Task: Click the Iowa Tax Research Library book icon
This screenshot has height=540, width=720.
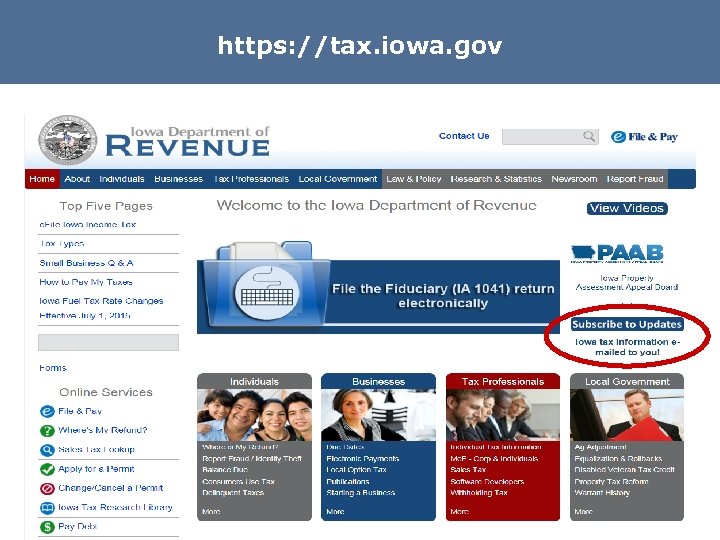Action: (47, 507)
